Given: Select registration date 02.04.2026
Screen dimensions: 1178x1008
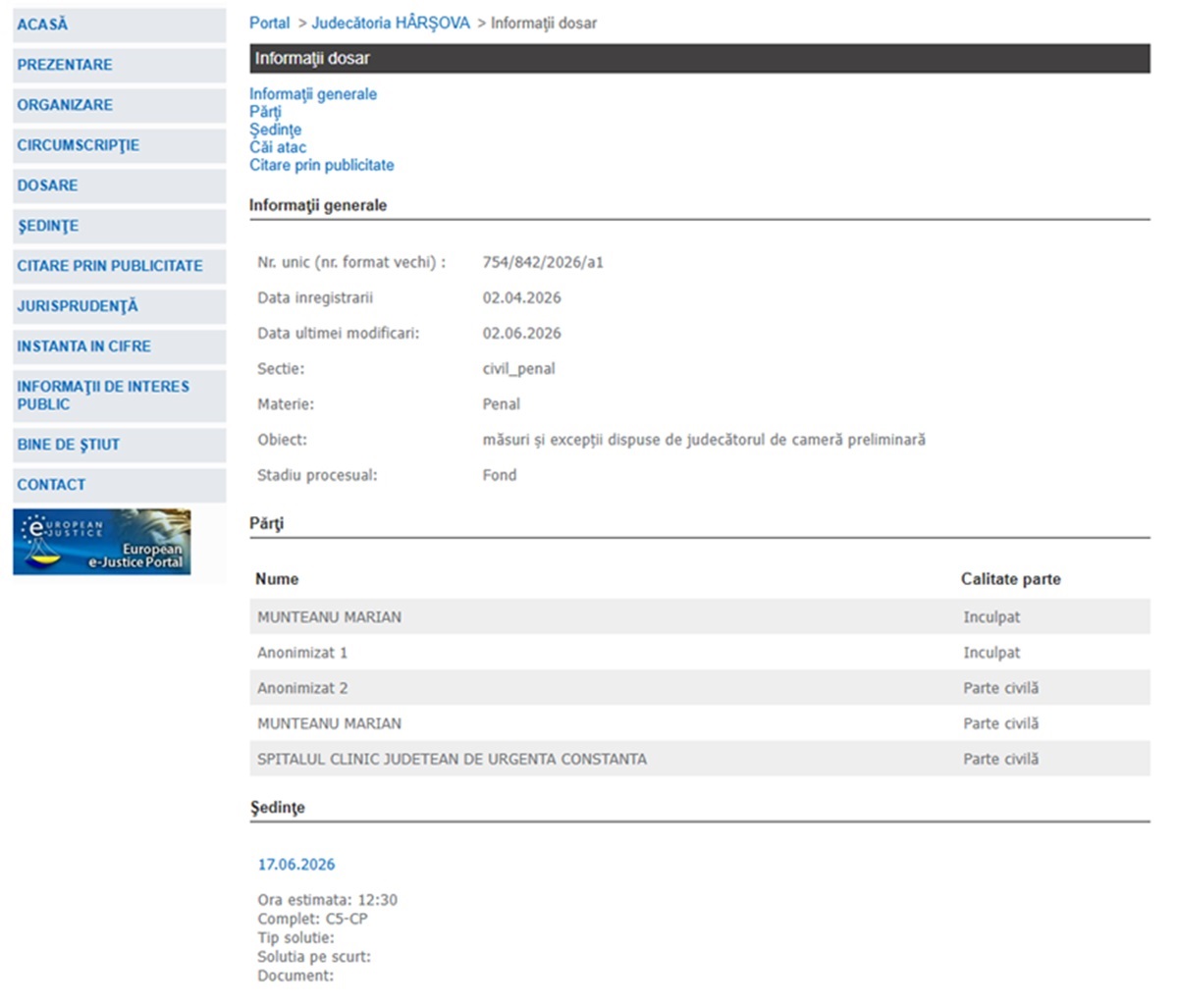Looking at the screenshot, I should coord(521,297).
